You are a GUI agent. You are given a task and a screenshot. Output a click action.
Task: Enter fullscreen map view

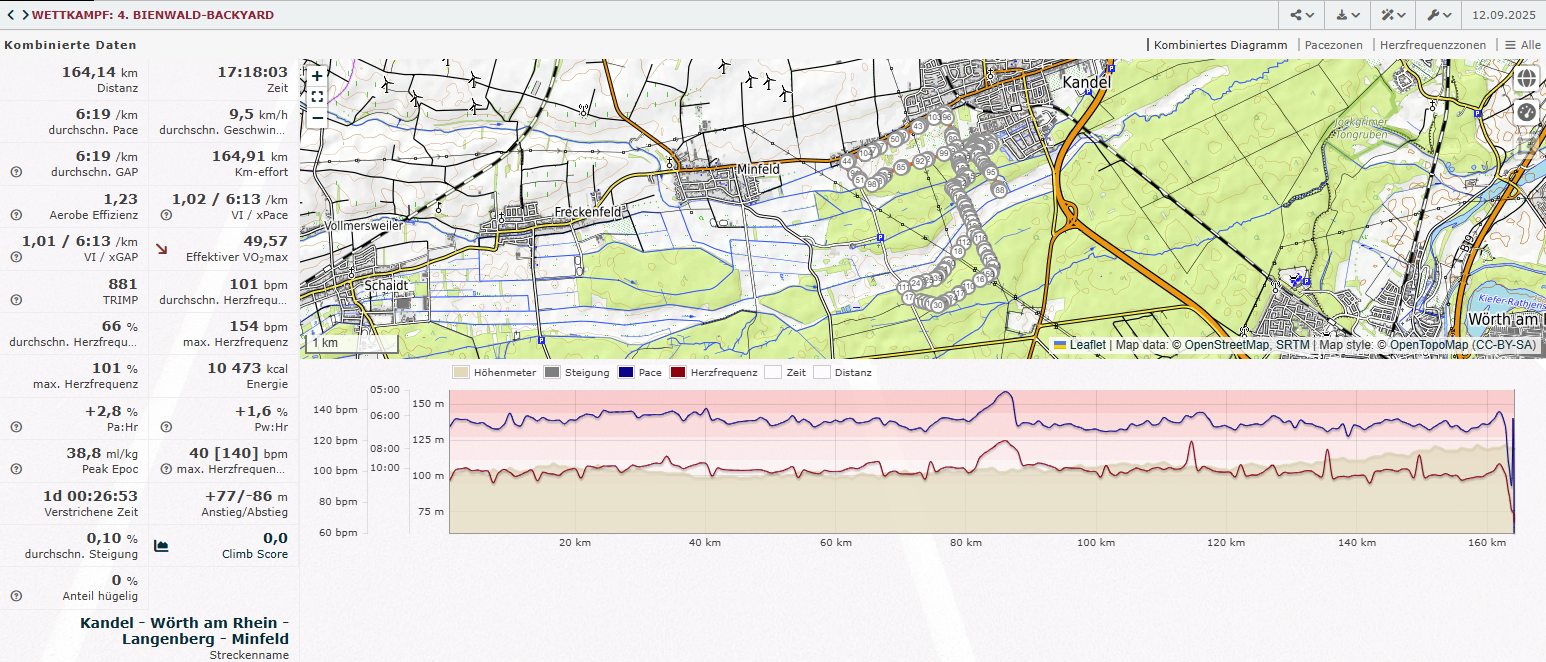point(317,97)
